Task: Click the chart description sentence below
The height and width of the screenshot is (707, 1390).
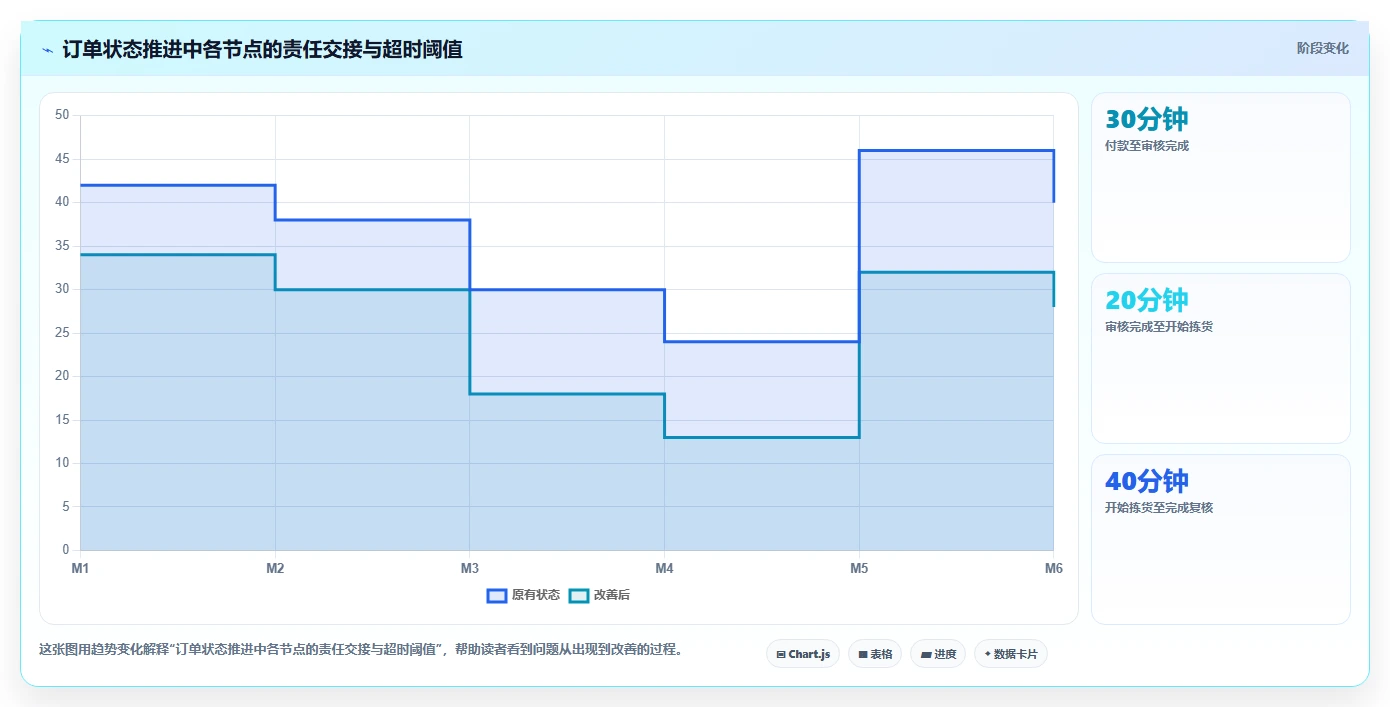Action: [363, 650]
